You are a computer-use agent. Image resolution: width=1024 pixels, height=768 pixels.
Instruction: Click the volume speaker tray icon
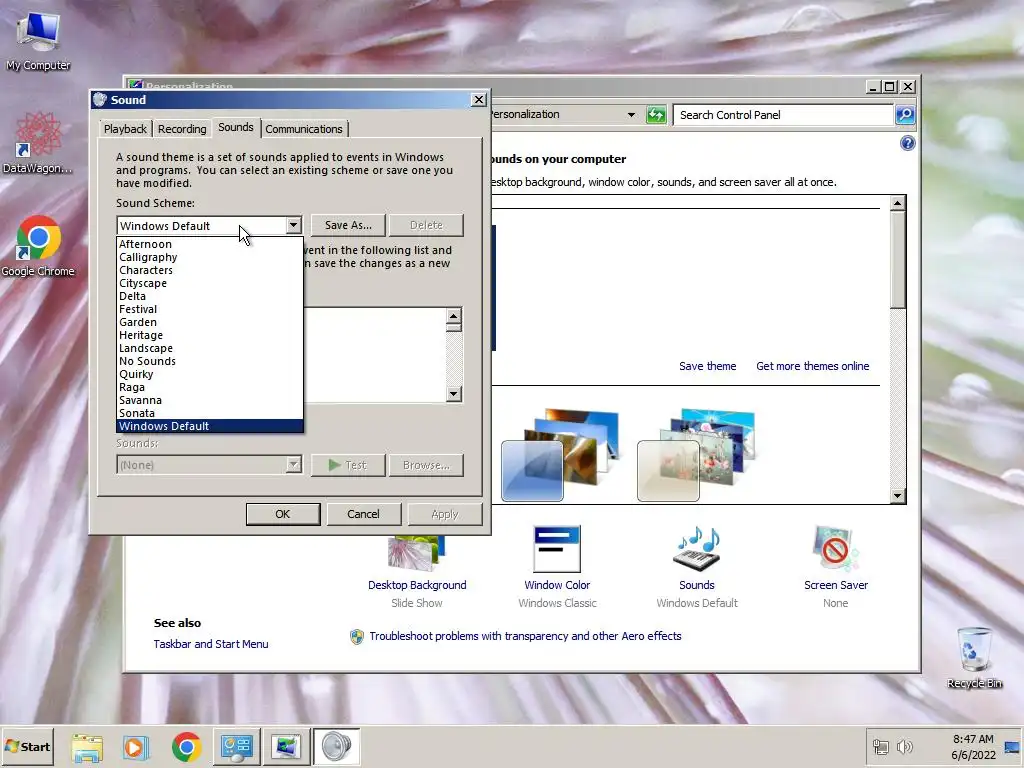[x=904, y=746]
